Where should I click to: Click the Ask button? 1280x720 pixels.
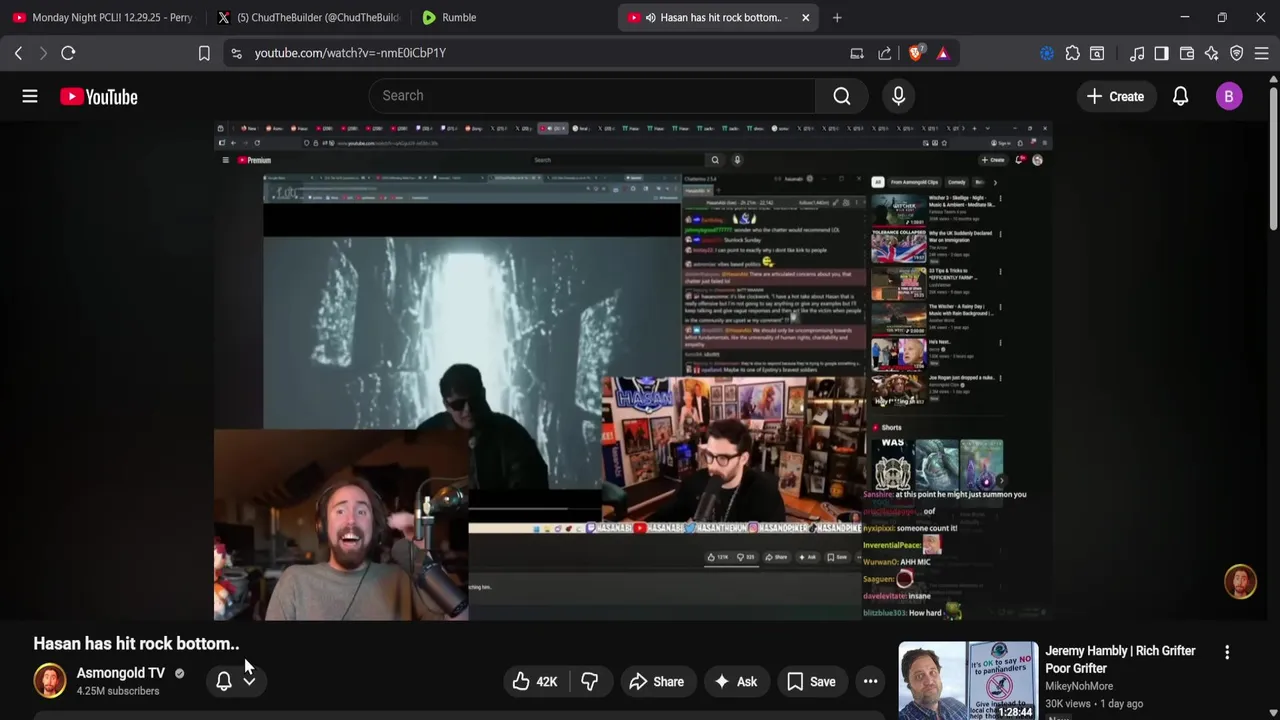pos(735,682)
